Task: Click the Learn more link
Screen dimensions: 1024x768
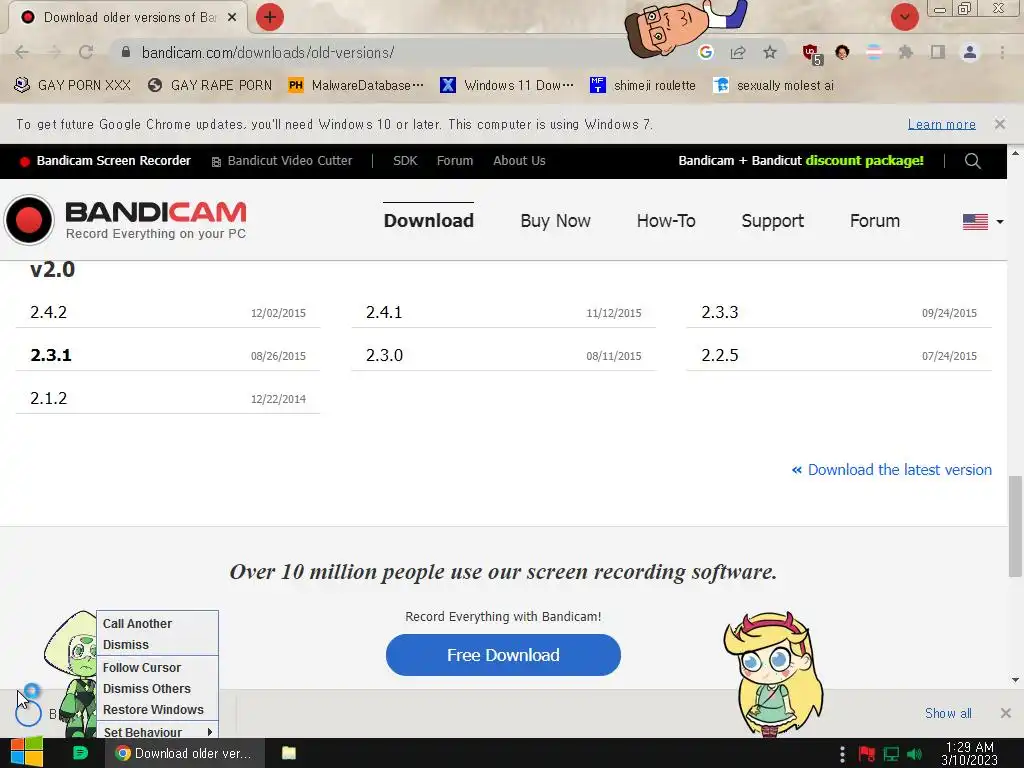Action: tap(941, 124)
